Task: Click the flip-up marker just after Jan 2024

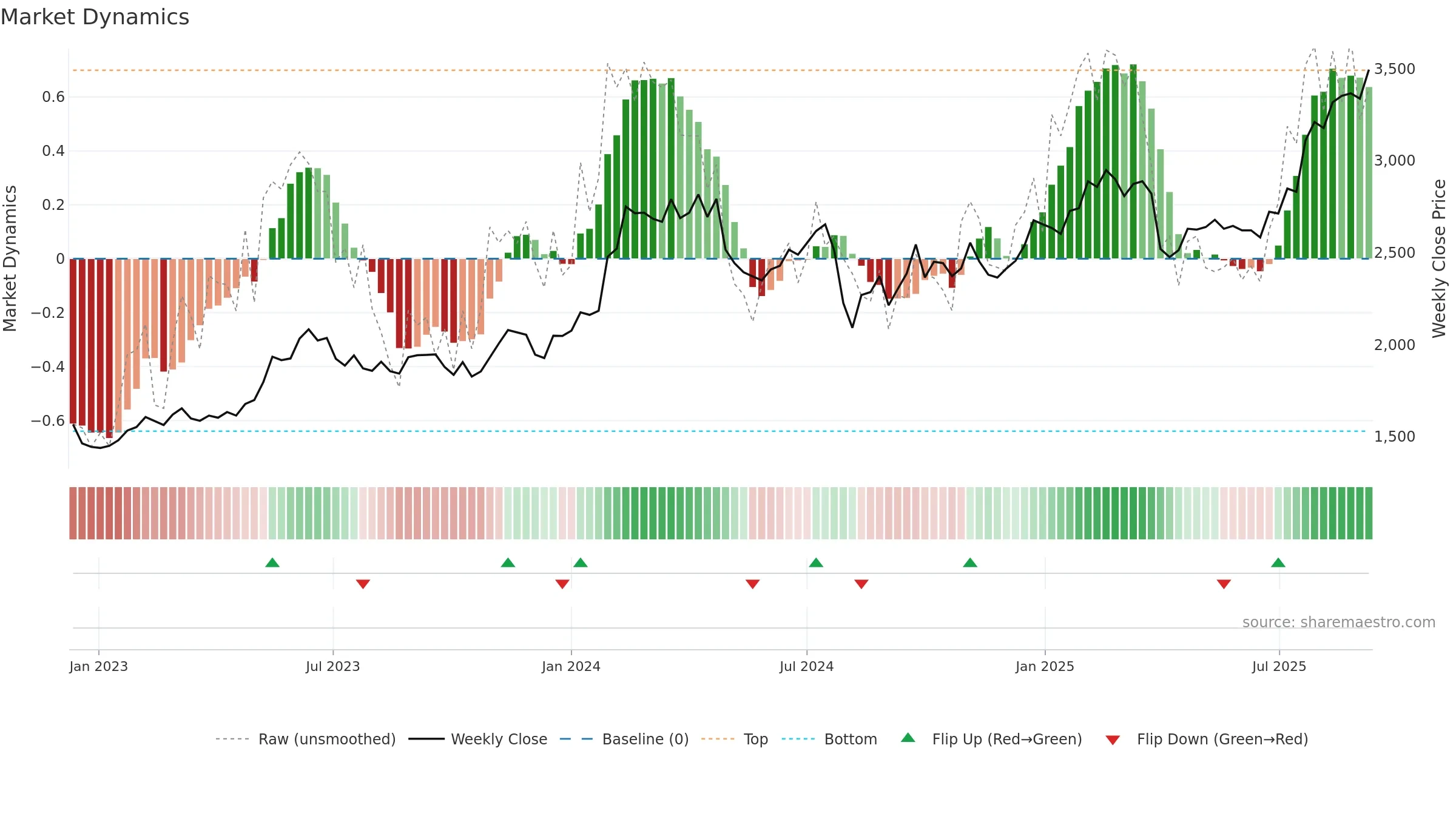Action: tap(581, 562)
